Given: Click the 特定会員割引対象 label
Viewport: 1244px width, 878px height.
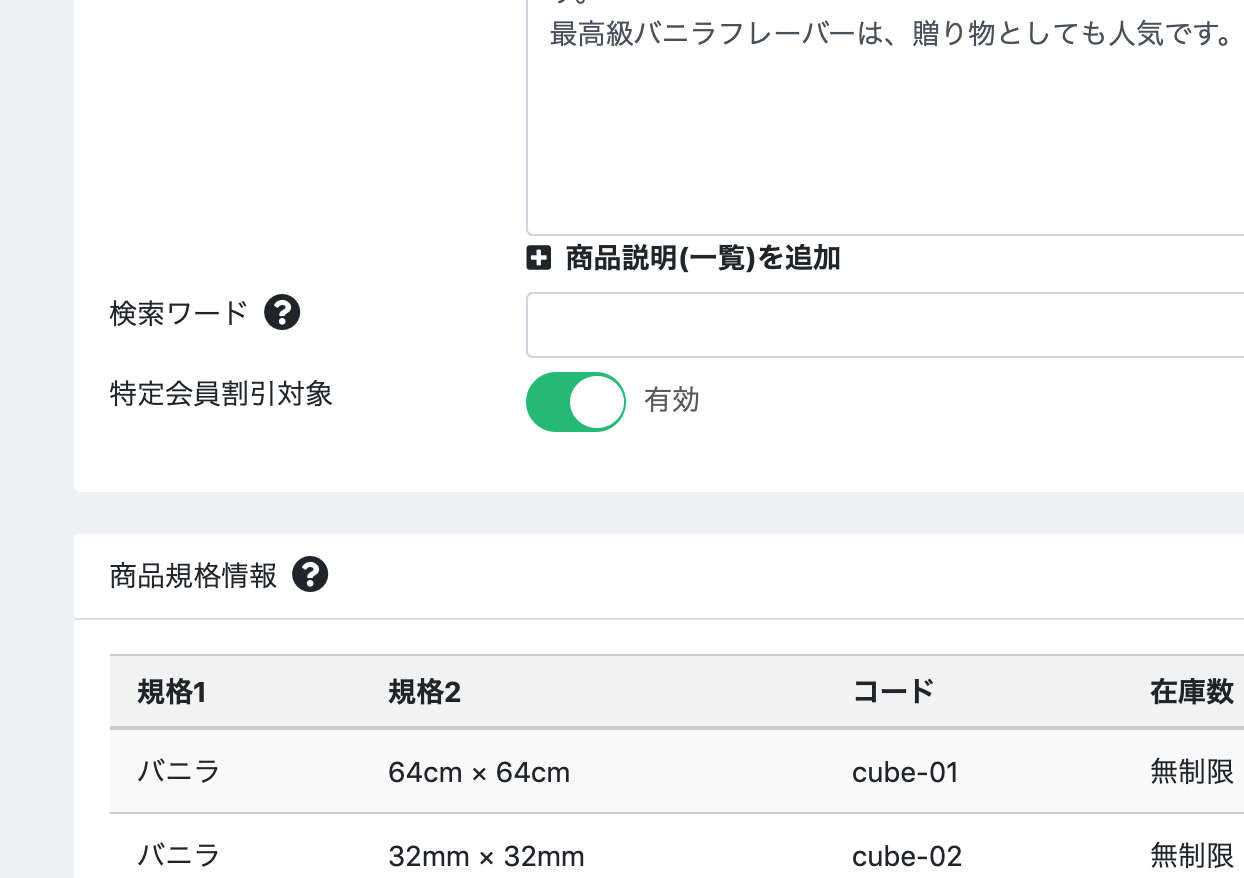Looking at the screenshot, I should (x=221, y=394).
